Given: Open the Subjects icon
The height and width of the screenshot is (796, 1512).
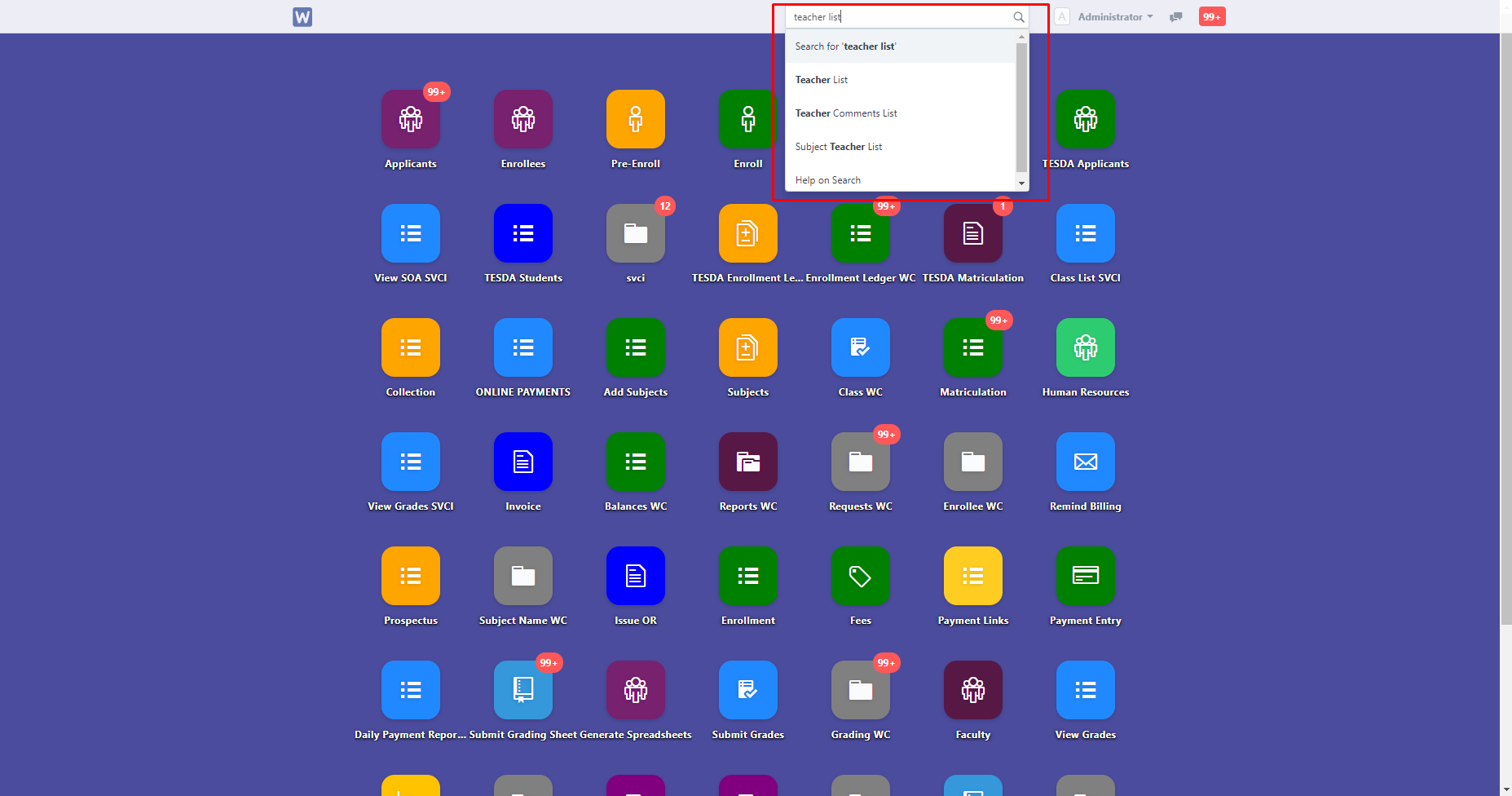Looking at the screenshot, I should (x=748, y=347).
